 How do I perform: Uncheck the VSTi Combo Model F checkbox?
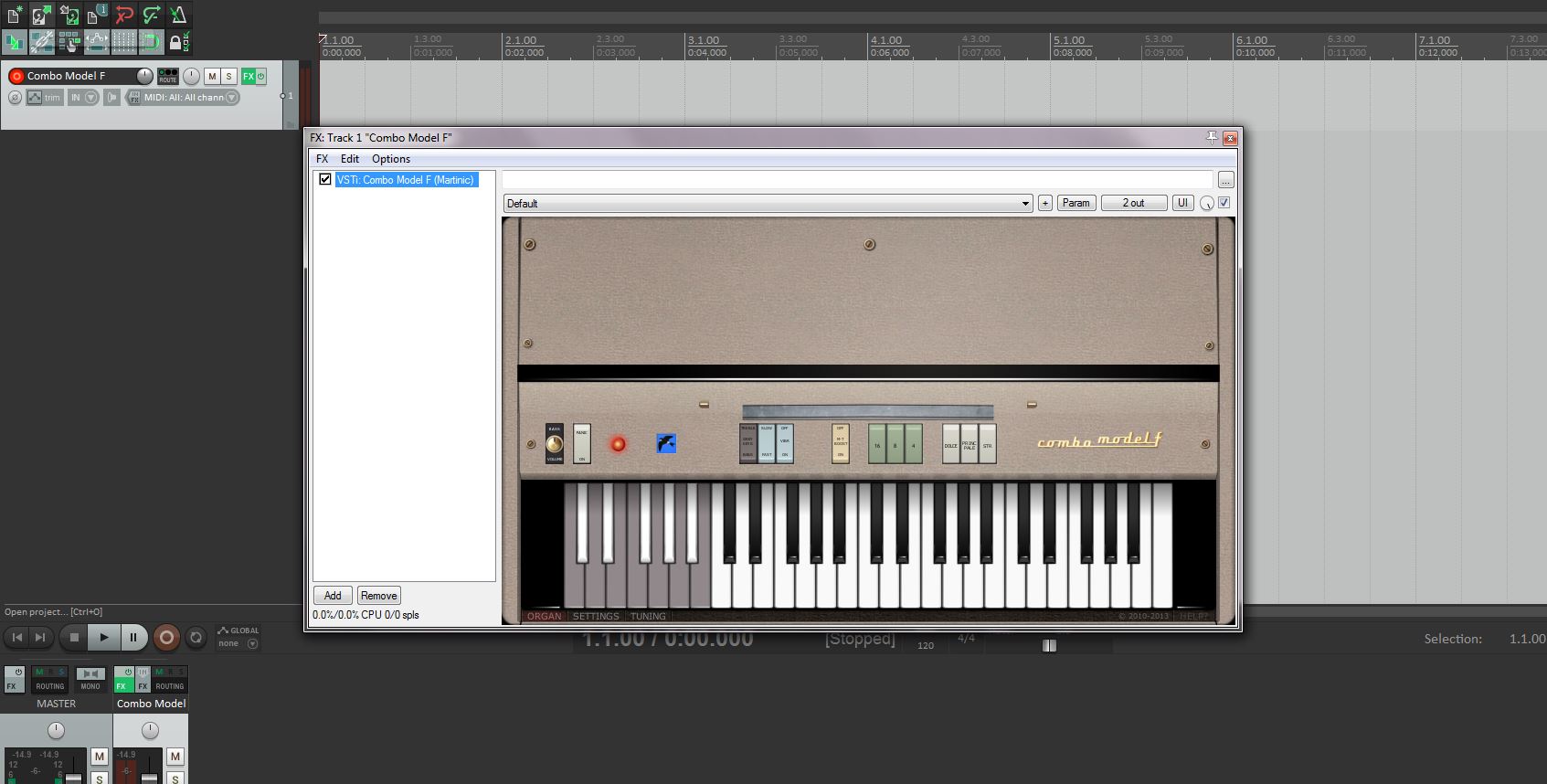[325, 179]
